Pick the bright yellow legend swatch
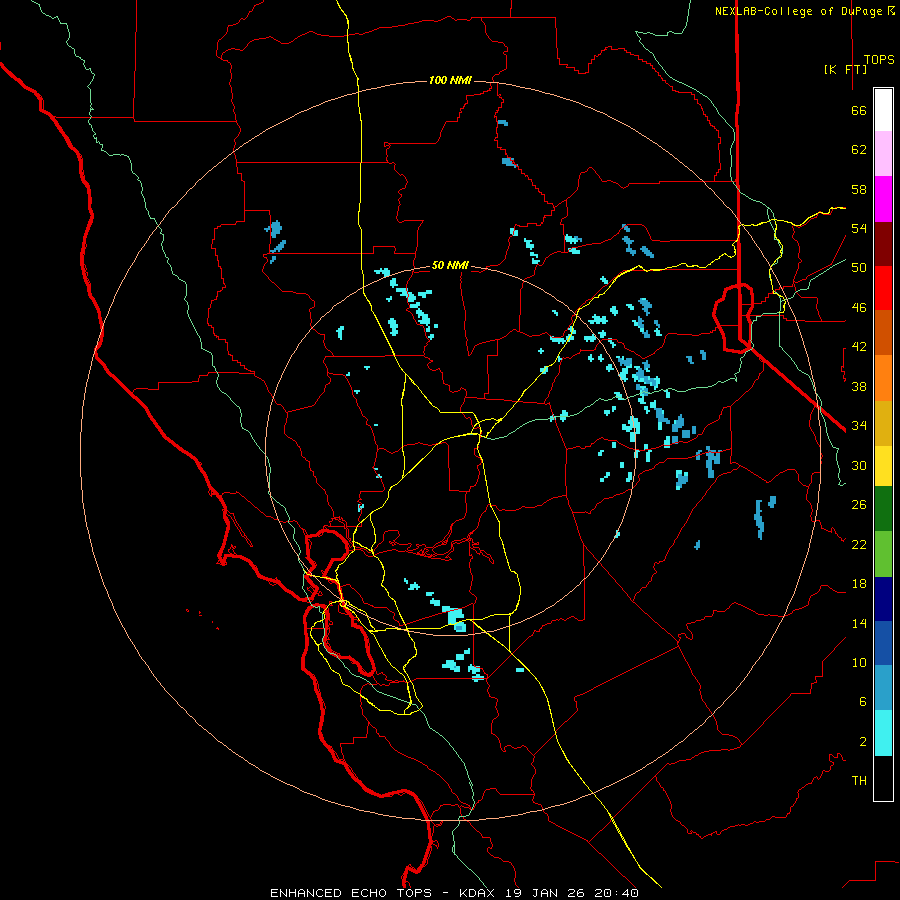 click(883, 466)
